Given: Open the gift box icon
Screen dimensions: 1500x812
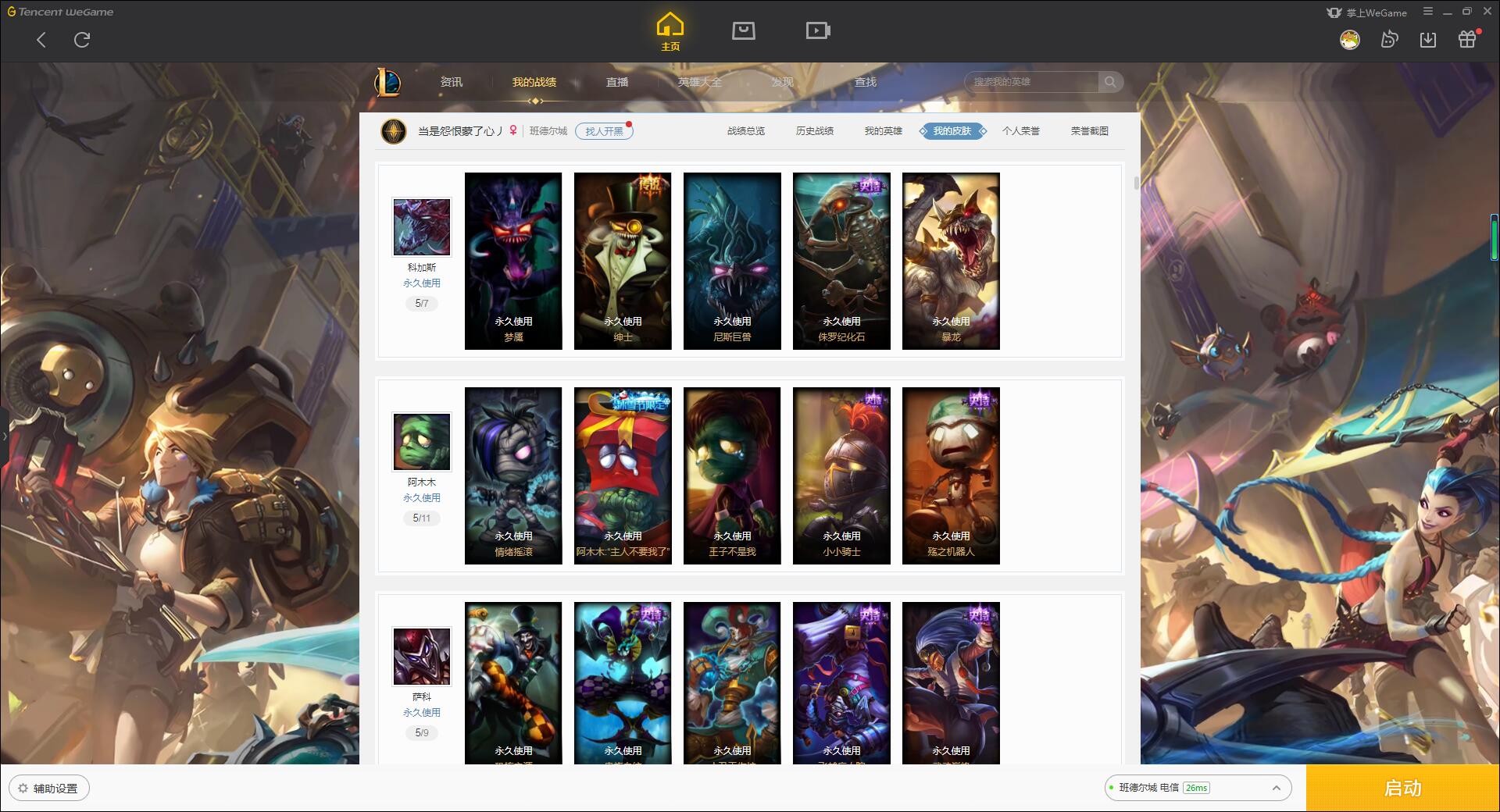Looking at the screenshot, I should [1467, 39].
